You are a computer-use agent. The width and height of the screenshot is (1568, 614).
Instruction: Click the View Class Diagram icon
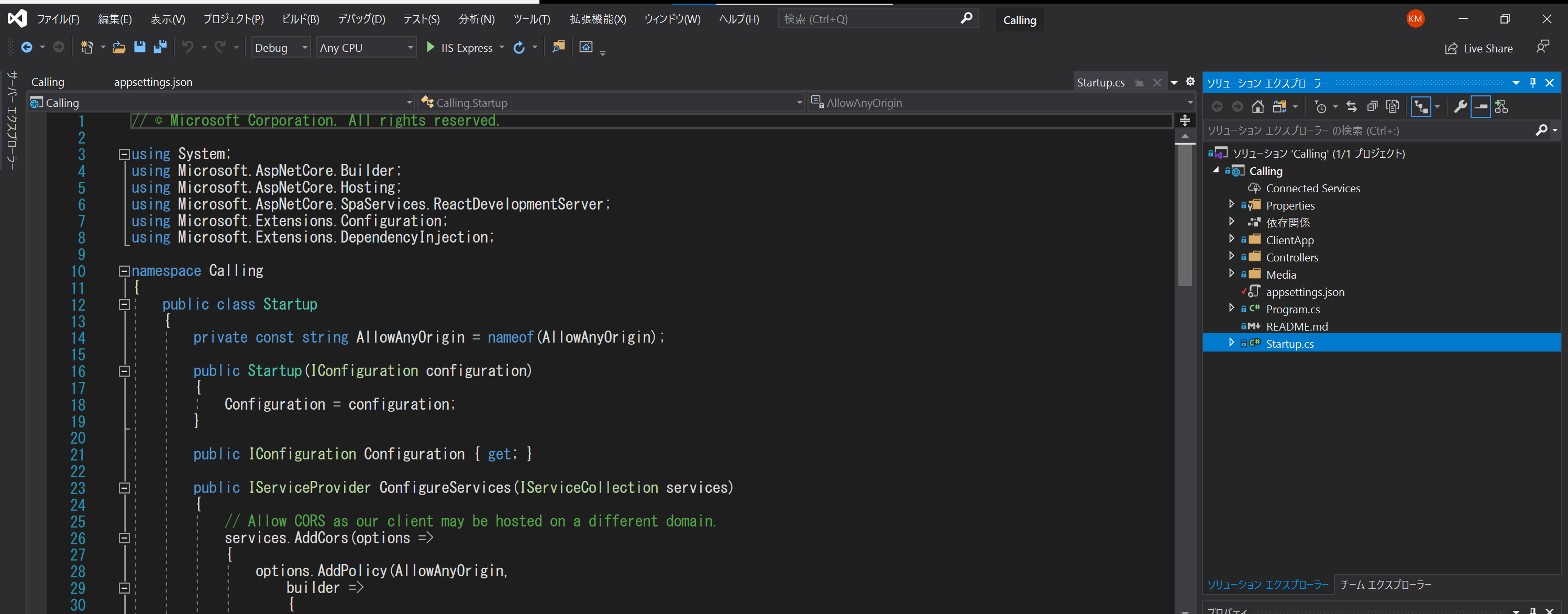1501,106
